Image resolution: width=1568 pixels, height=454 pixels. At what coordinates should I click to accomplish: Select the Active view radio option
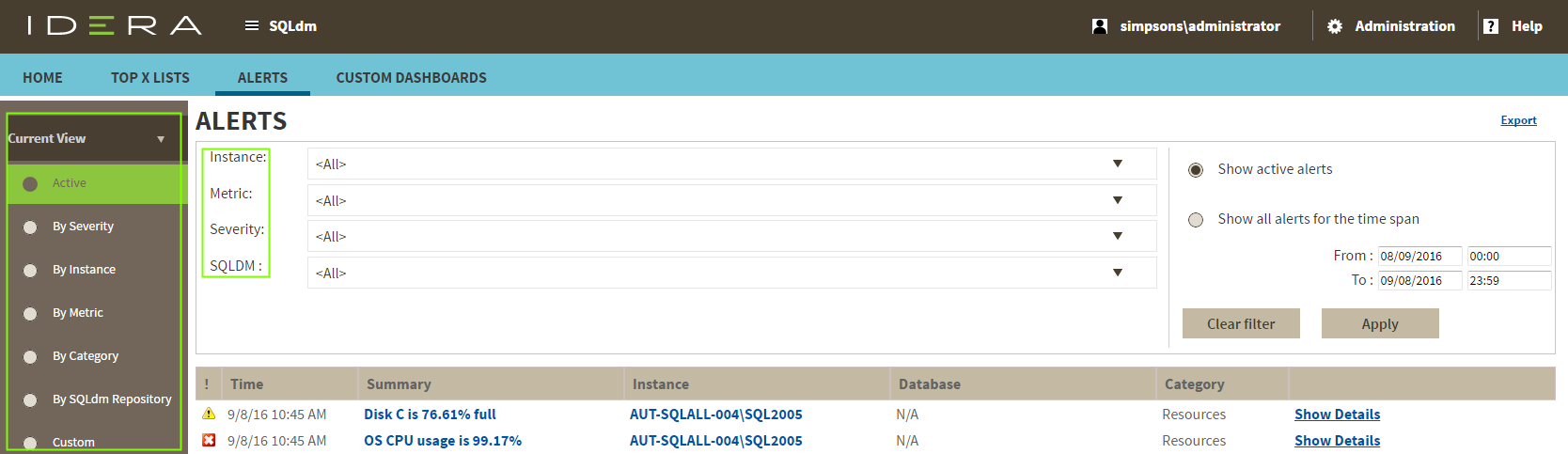[x=30, y=183]
